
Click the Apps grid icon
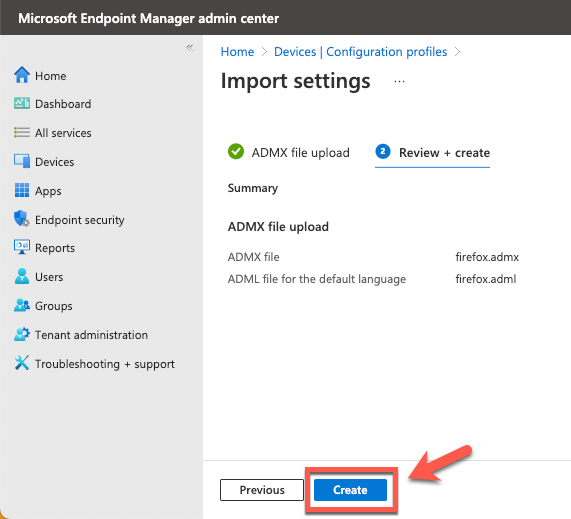[x=22, y=190]
